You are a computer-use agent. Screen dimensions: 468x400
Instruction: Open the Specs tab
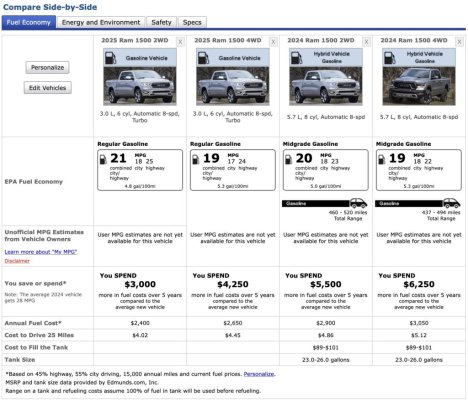(192, 22)
